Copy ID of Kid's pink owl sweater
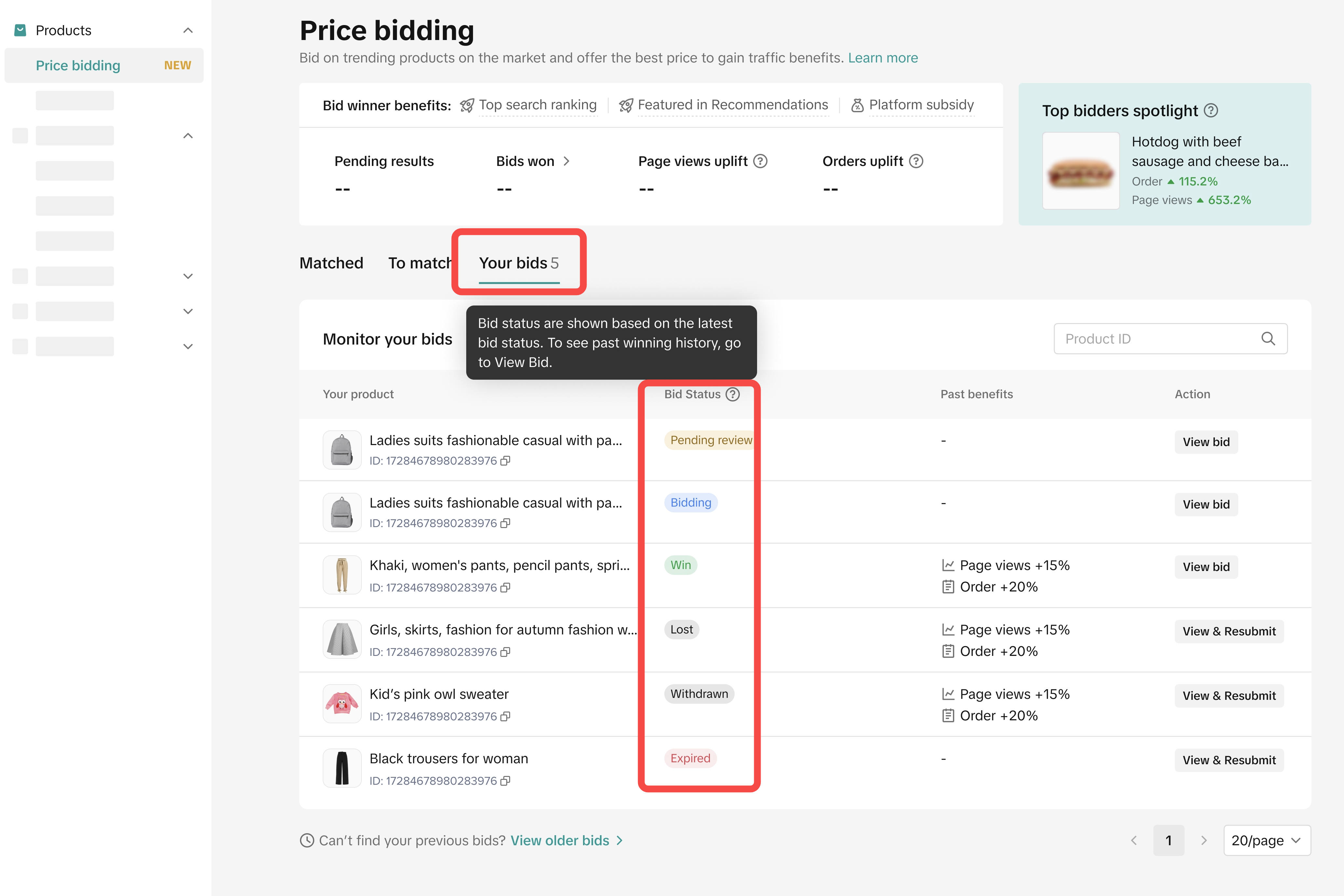The height and width of the screenshot is (896, 1344). coord(505,716)
